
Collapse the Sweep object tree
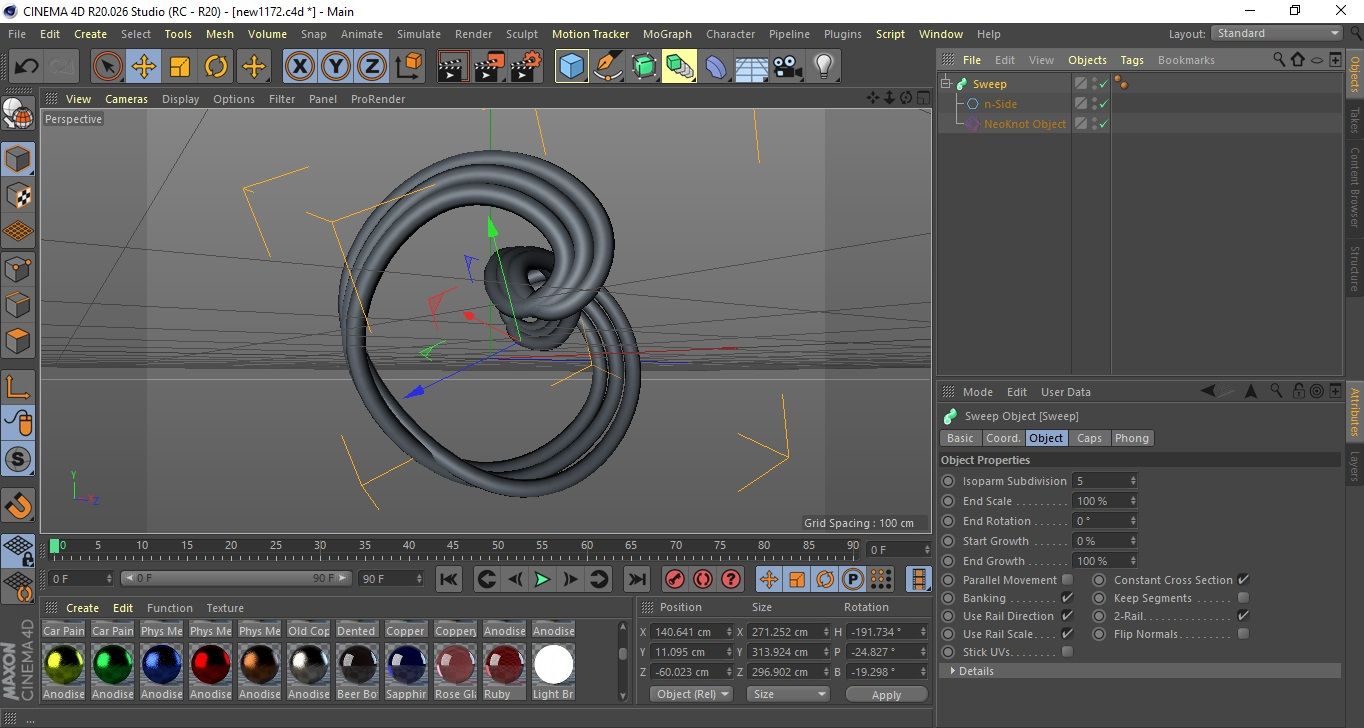click(x=946, y=84)
